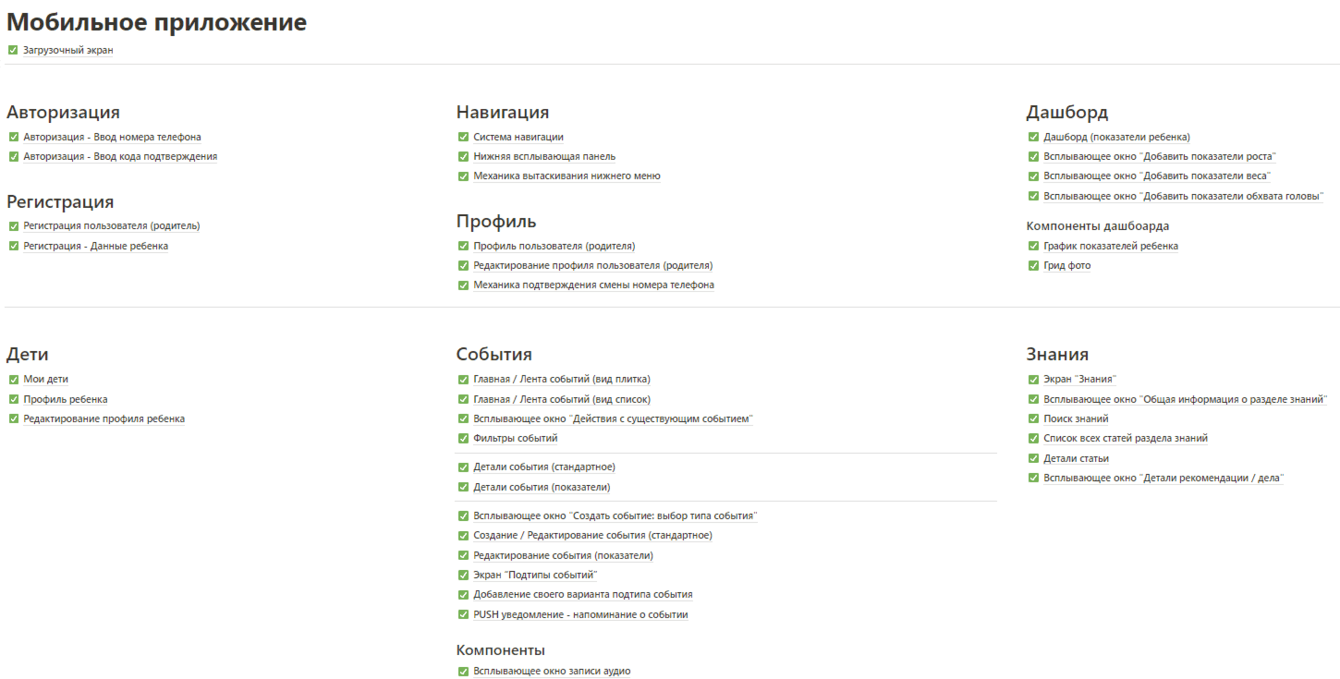Open 'Авторизация - Ввод кода подтверждения' link
Screen dimensions: 1340x679
point(120,157)
